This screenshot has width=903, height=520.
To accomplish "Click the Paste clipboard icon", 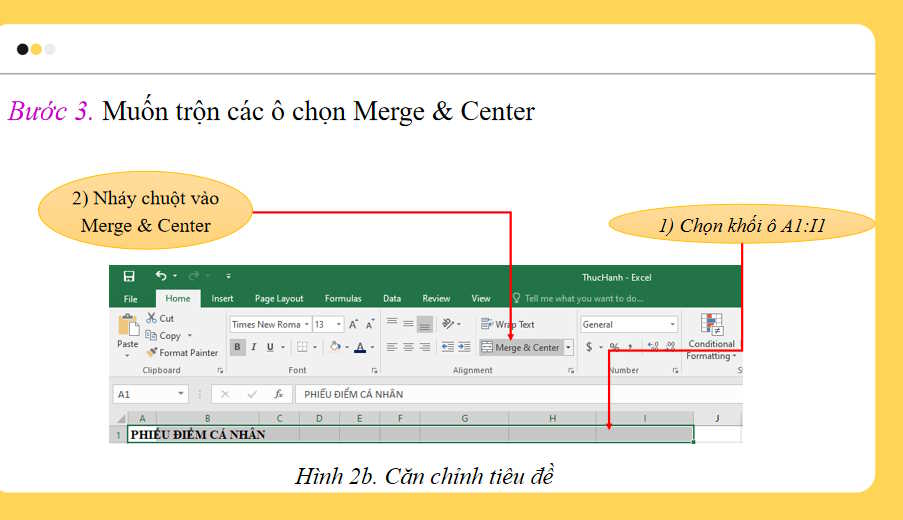I will point(128,325).
